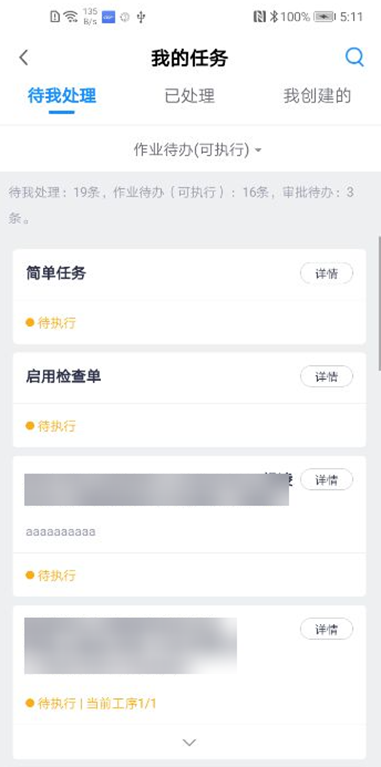Switch to the 已处理 tab
Screen dimensions: 381x767
[190, 96]
